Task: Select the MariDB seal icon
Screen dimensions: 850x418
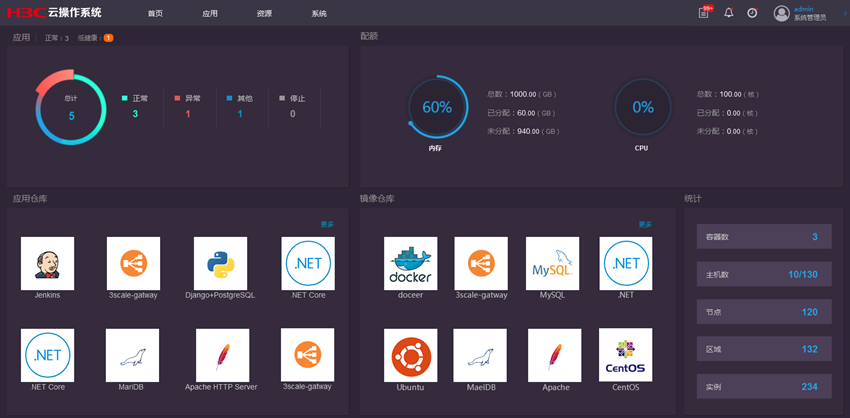Action: pos(133,355)
